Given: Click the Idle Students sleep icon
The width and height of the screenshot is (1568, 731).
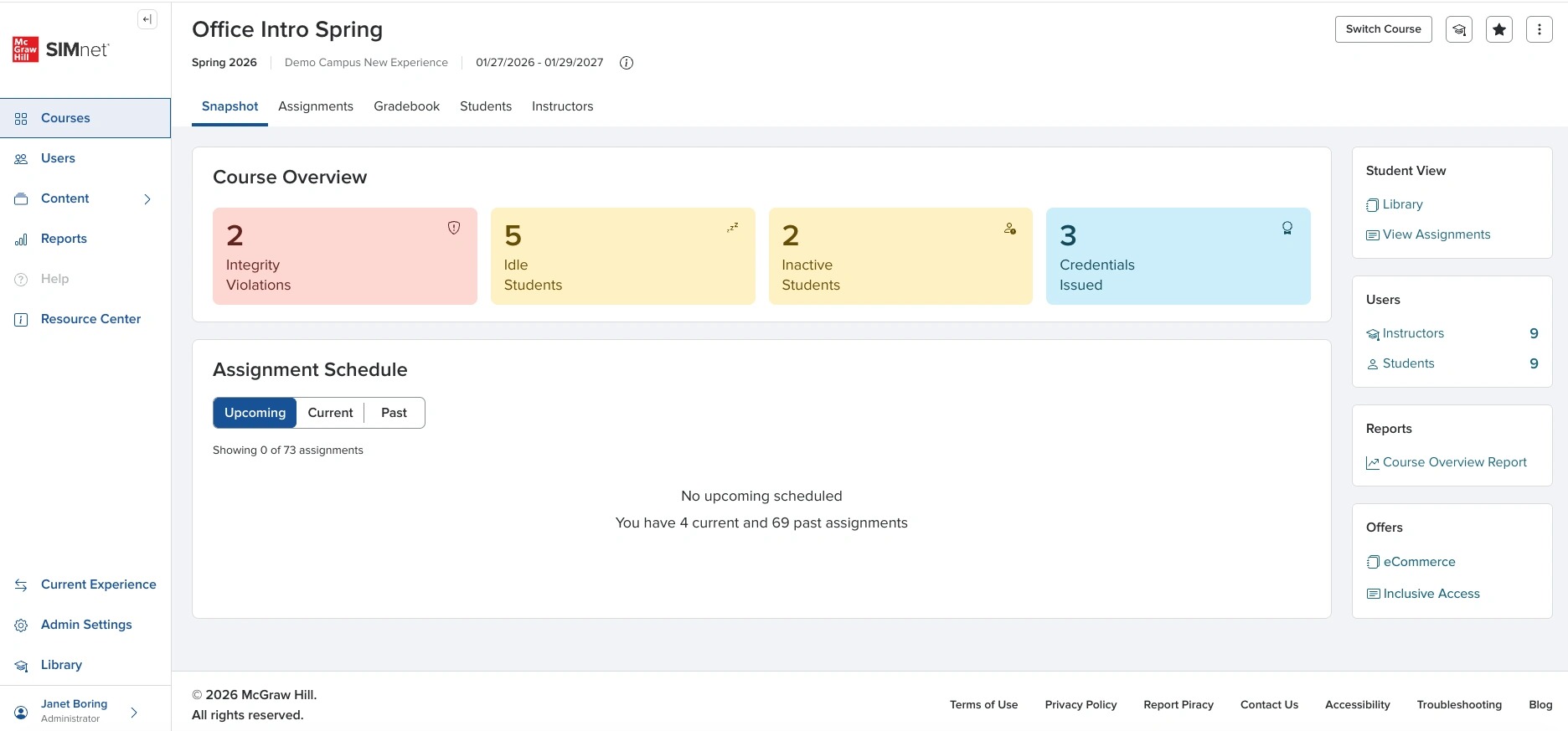Looking at the screenshot, I should 732,228.
